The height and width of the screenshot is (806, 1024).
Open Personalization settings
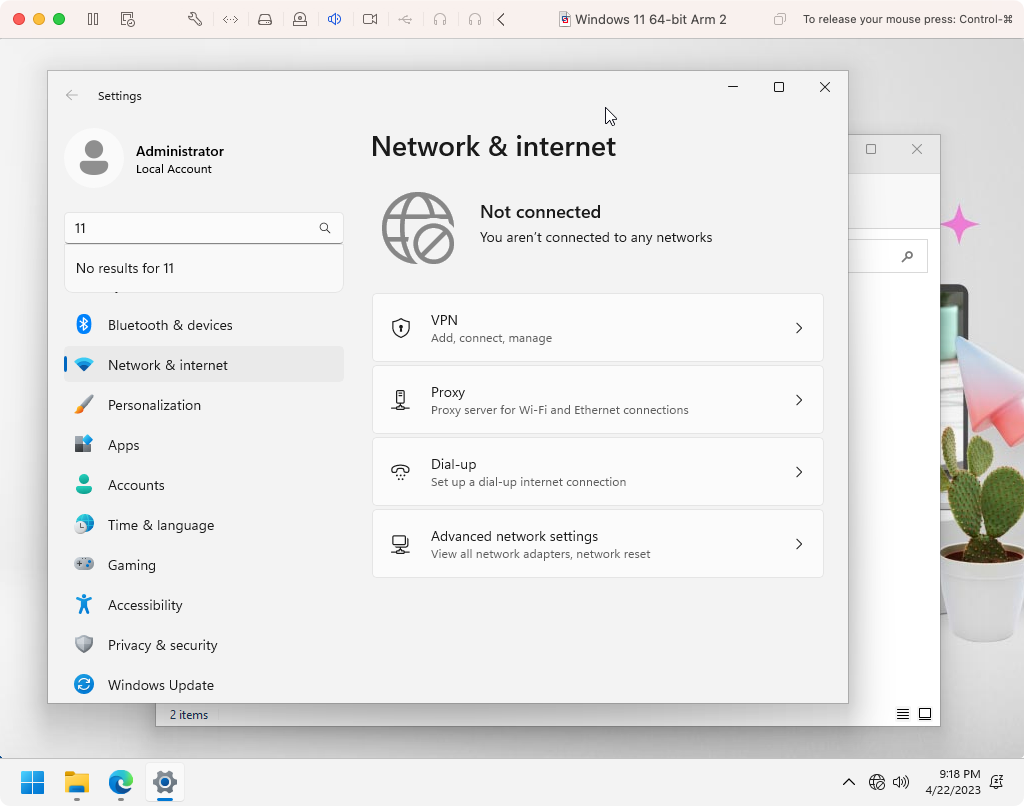click(204, 405)
